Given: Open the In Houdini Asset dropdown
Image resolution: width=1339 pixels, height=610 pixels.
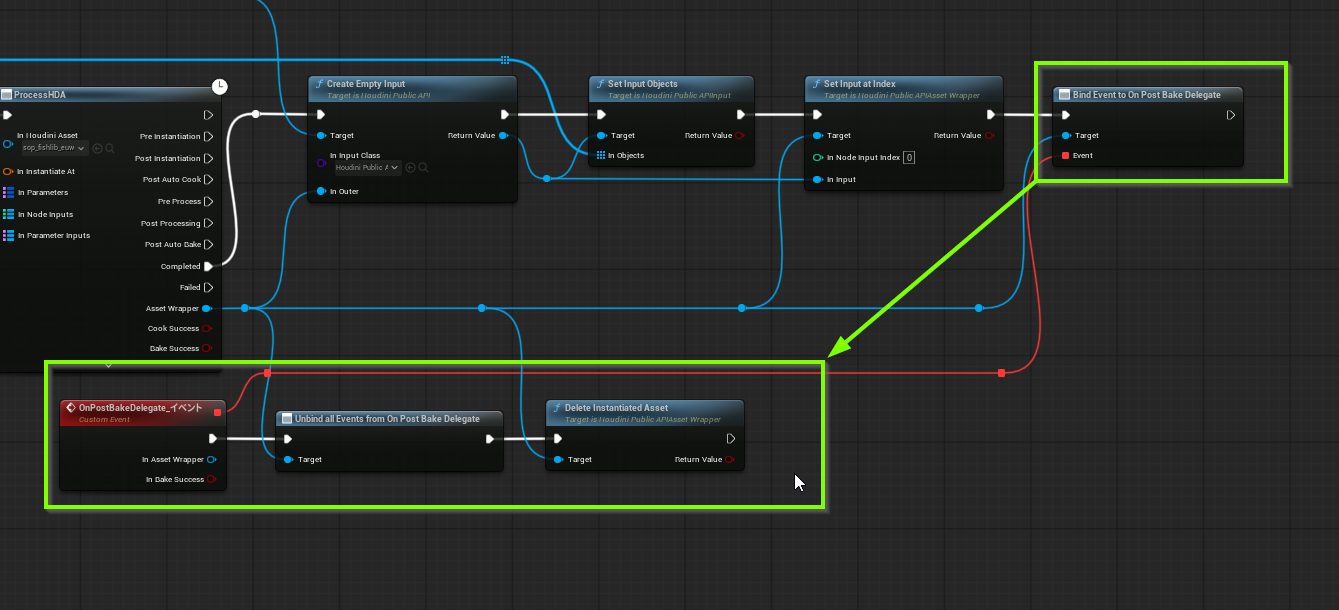Looking at the screenshot, I should (54, 148).
